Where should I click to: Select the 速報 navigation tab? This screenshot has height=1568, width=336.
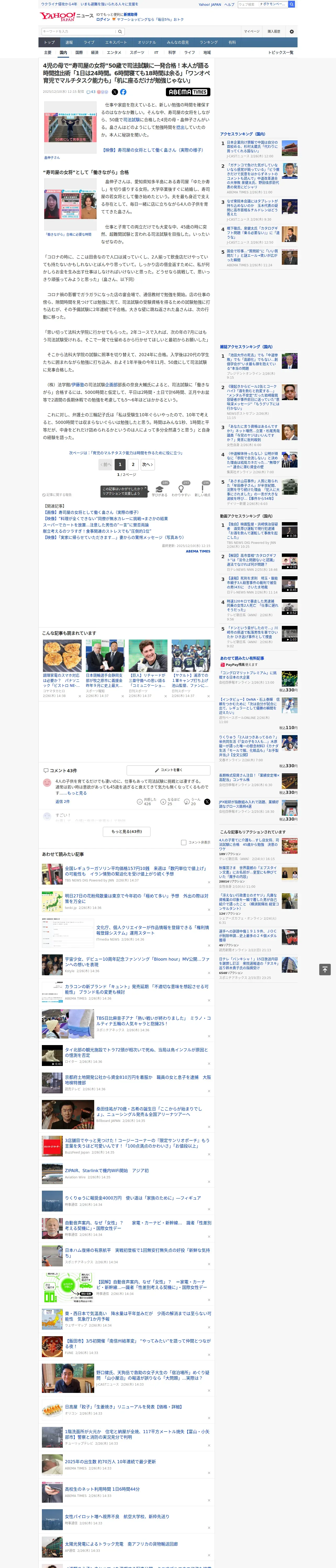(69, 43)
